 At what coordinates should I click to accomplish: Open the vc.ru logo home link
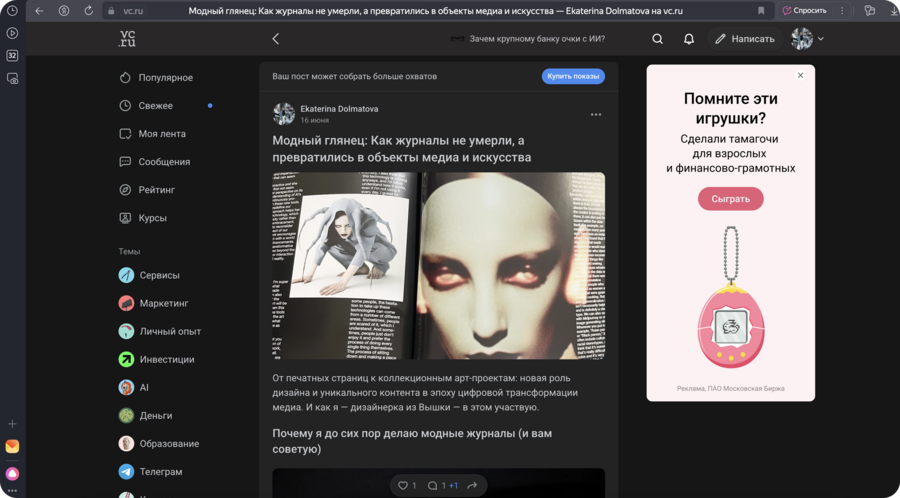click(127, 39)
